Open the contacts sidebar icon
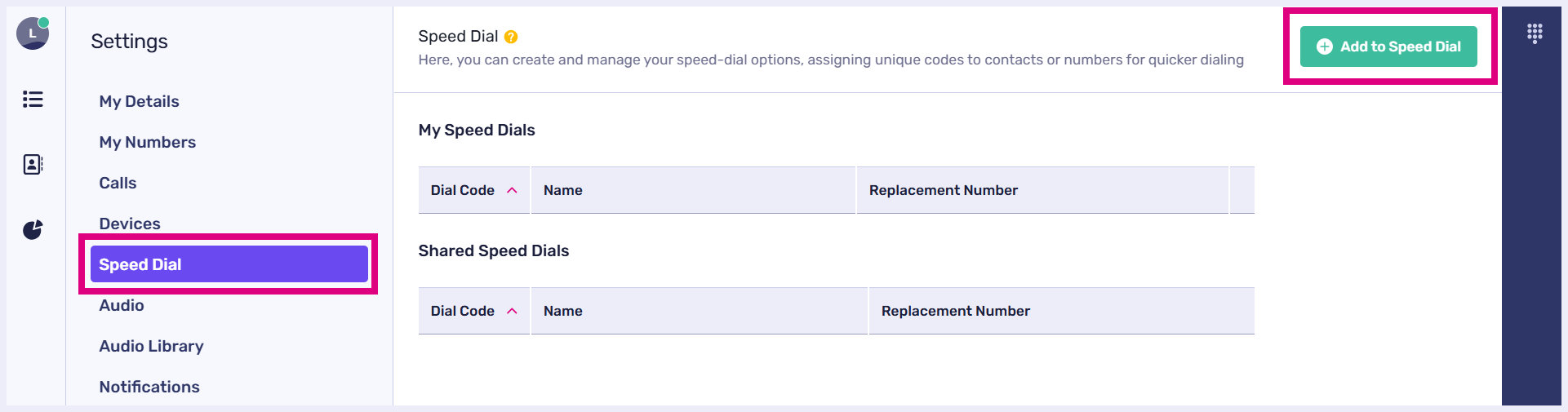This screenshot has height=412, width=1568. pos(33,165)
